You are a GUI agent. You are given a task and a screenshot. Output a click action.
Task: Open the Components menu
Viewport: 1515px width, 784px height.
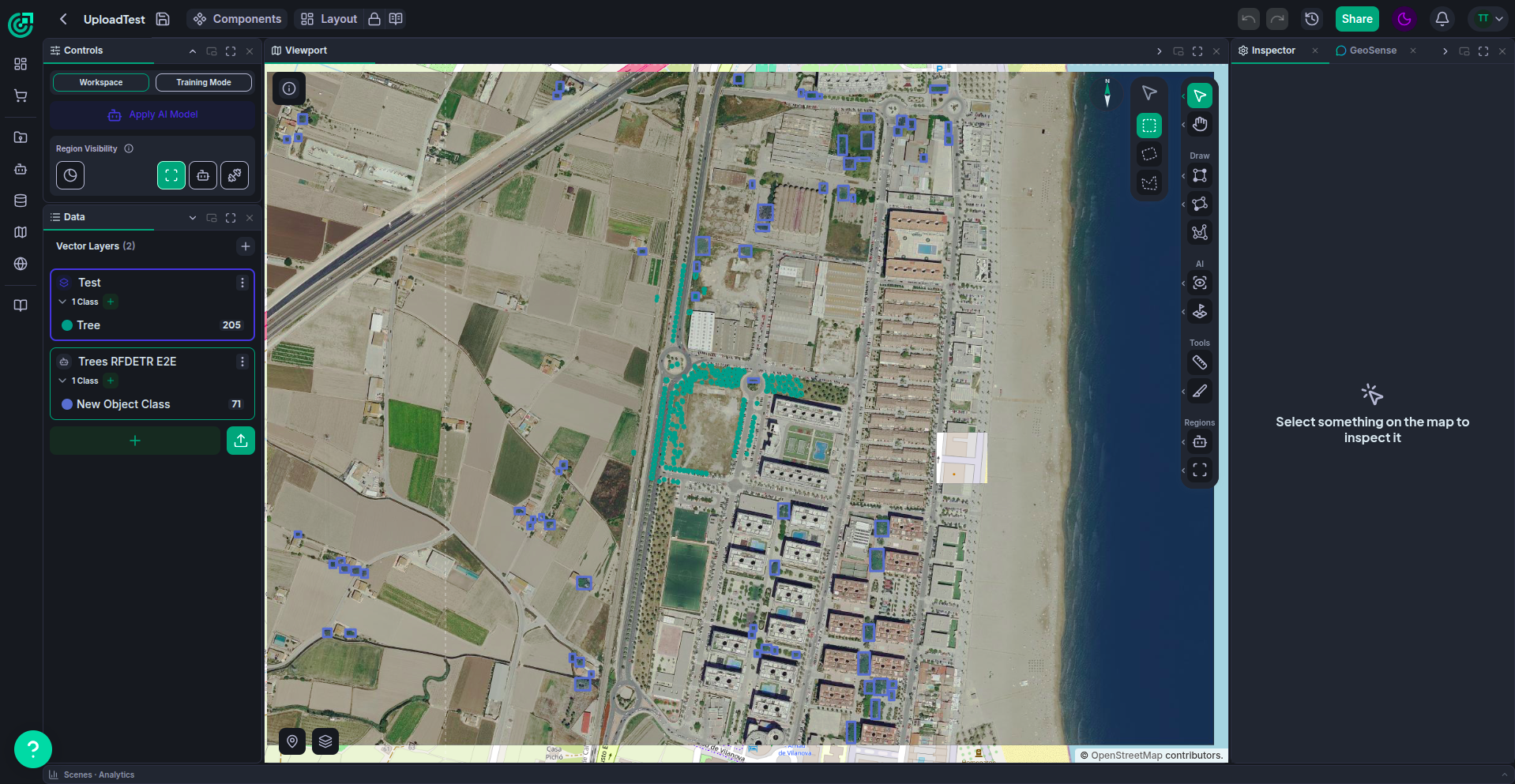click(x=238, y=19)
